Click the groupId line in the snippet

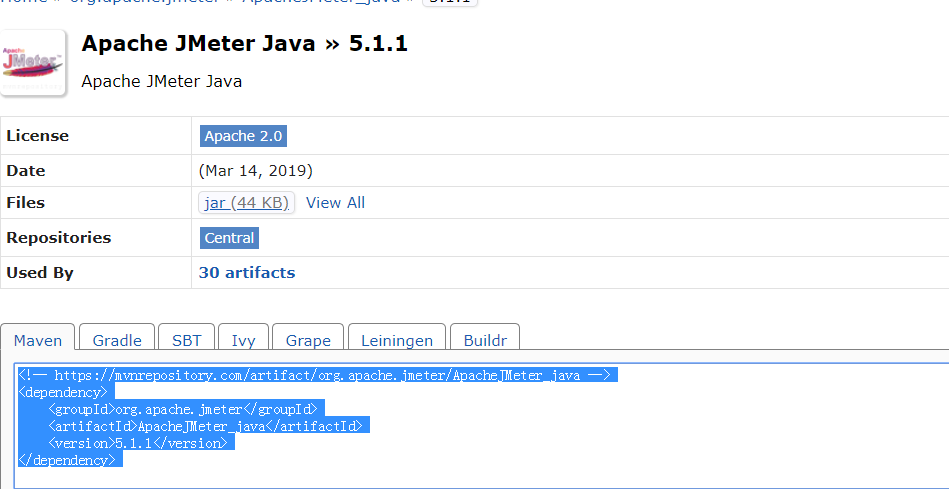point(183,409)
